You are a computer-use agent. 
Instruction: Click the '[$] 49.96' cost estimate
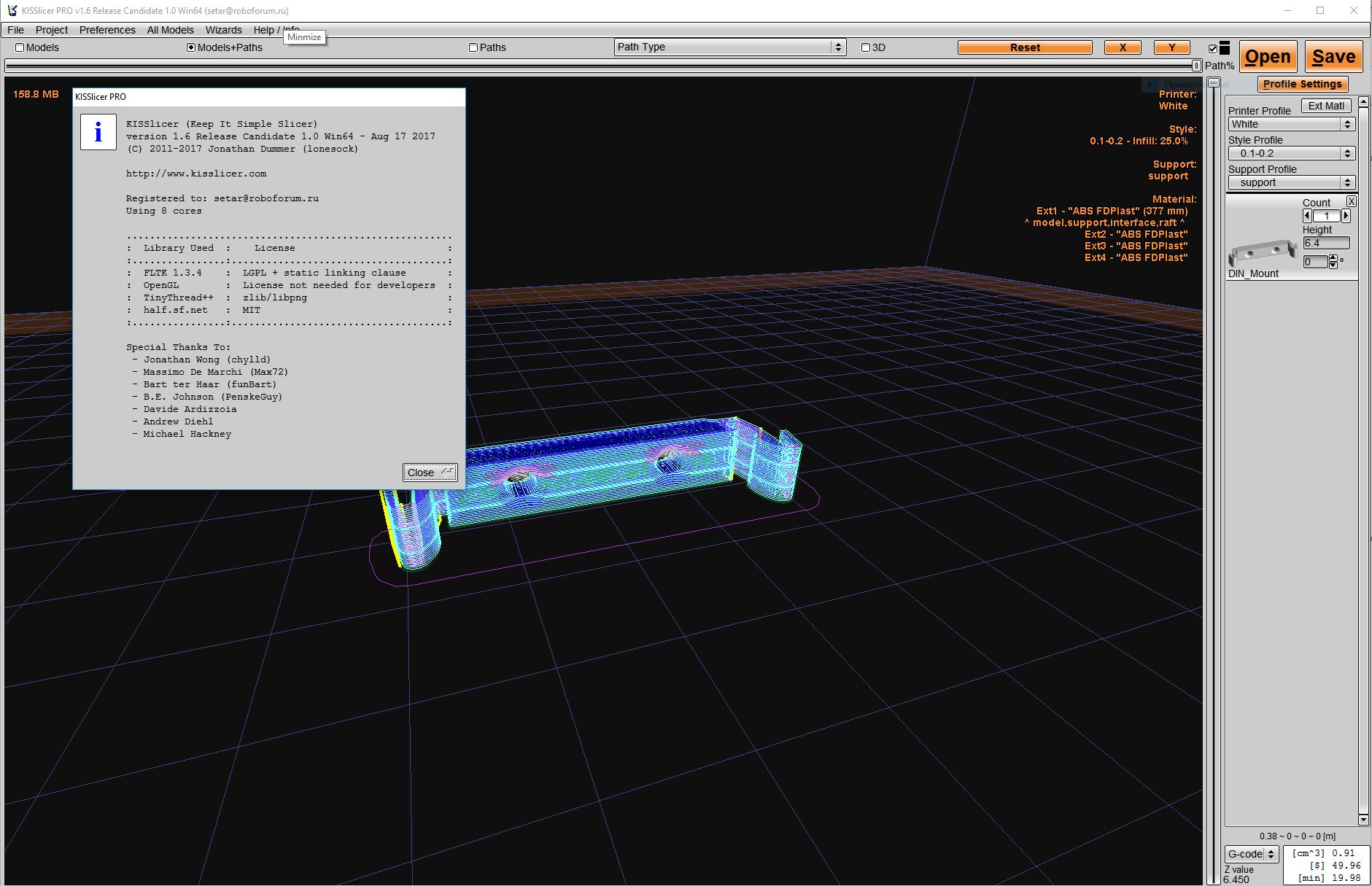[x=1335, y=866]
